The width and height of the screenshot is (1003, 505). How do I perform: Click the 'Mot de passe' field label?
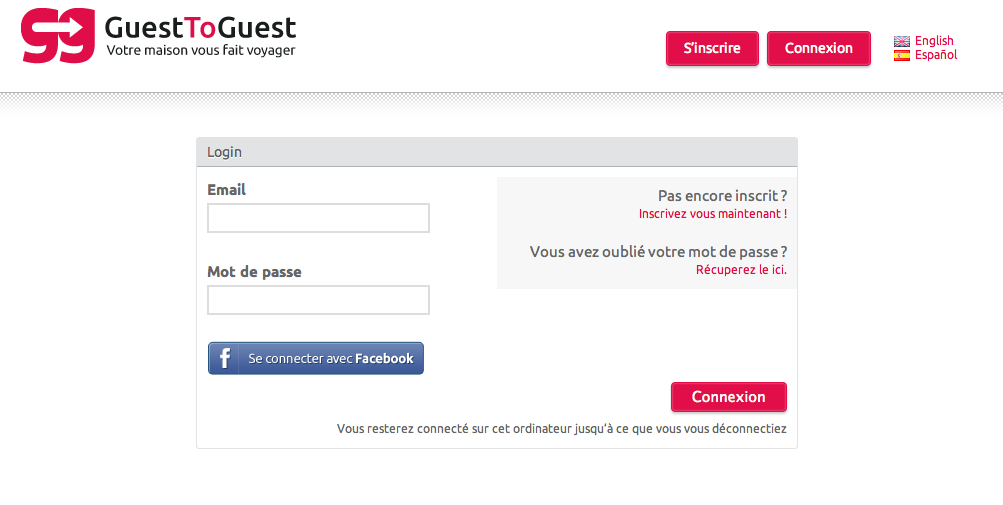254,272
